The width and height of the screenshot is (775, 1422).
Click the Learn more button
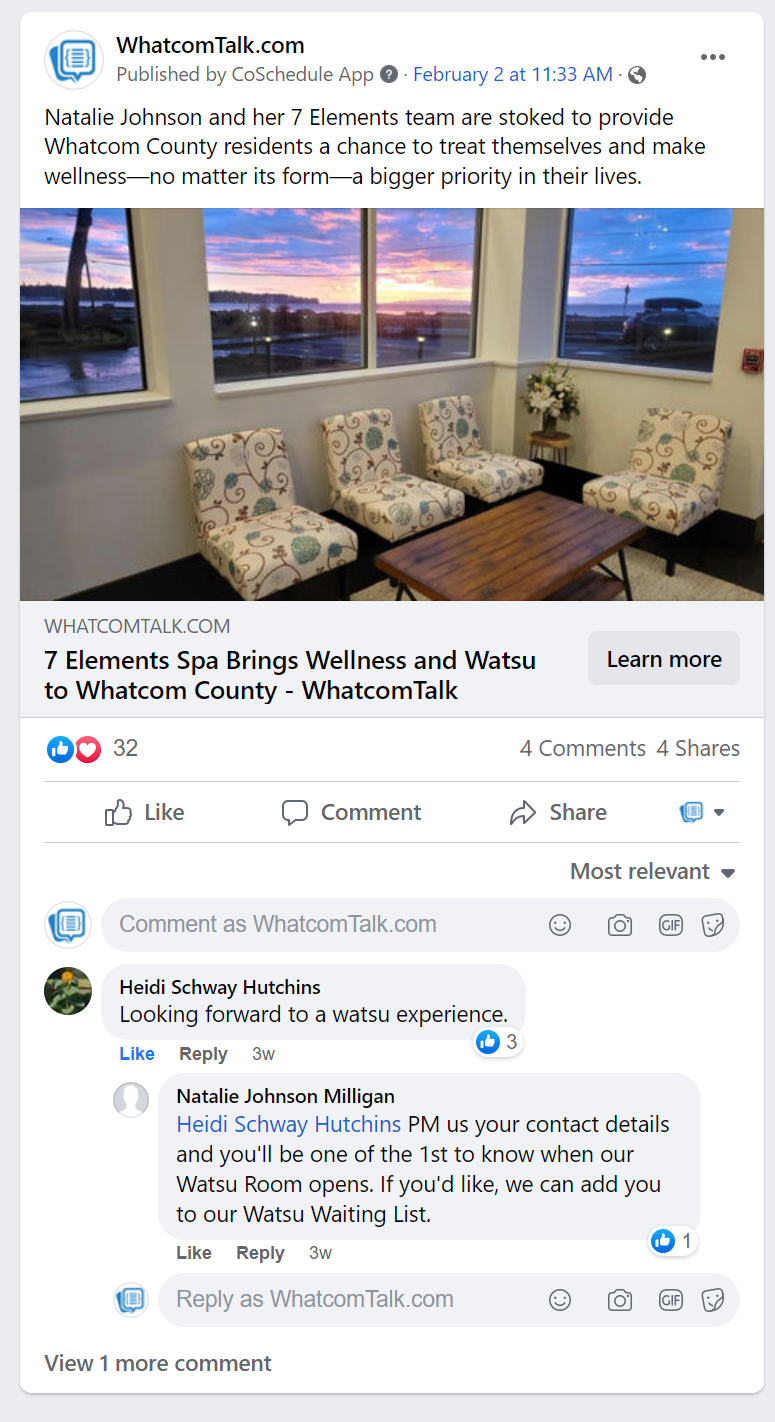664,659
